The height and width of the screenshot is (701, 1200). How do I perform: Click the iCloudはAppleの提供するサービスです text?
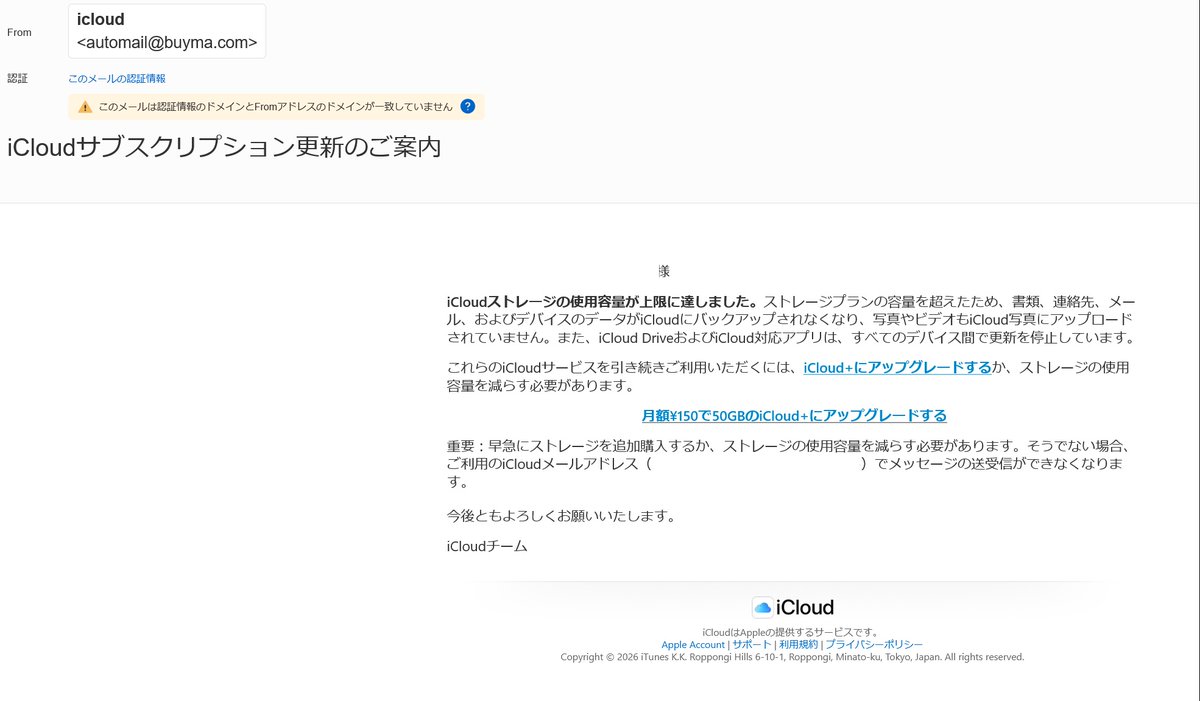click(x=791, y=632)
